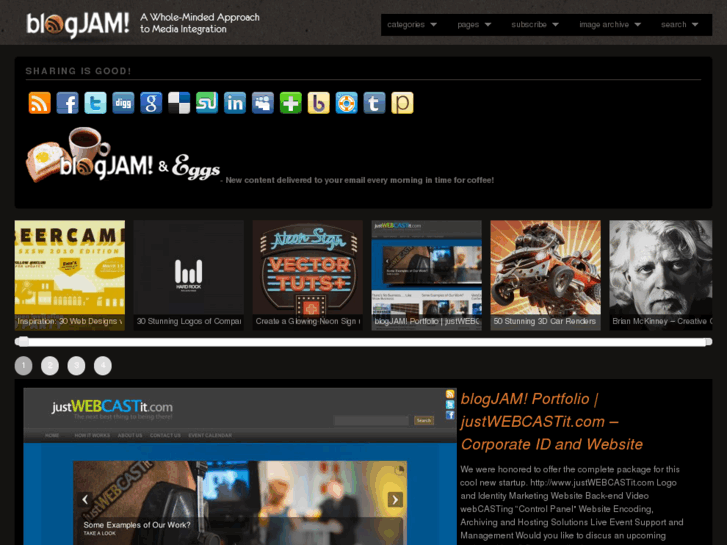Viewport: 727px width, 545px height.
Task: Share on LinkedIn icon
Action: (235, 103)
